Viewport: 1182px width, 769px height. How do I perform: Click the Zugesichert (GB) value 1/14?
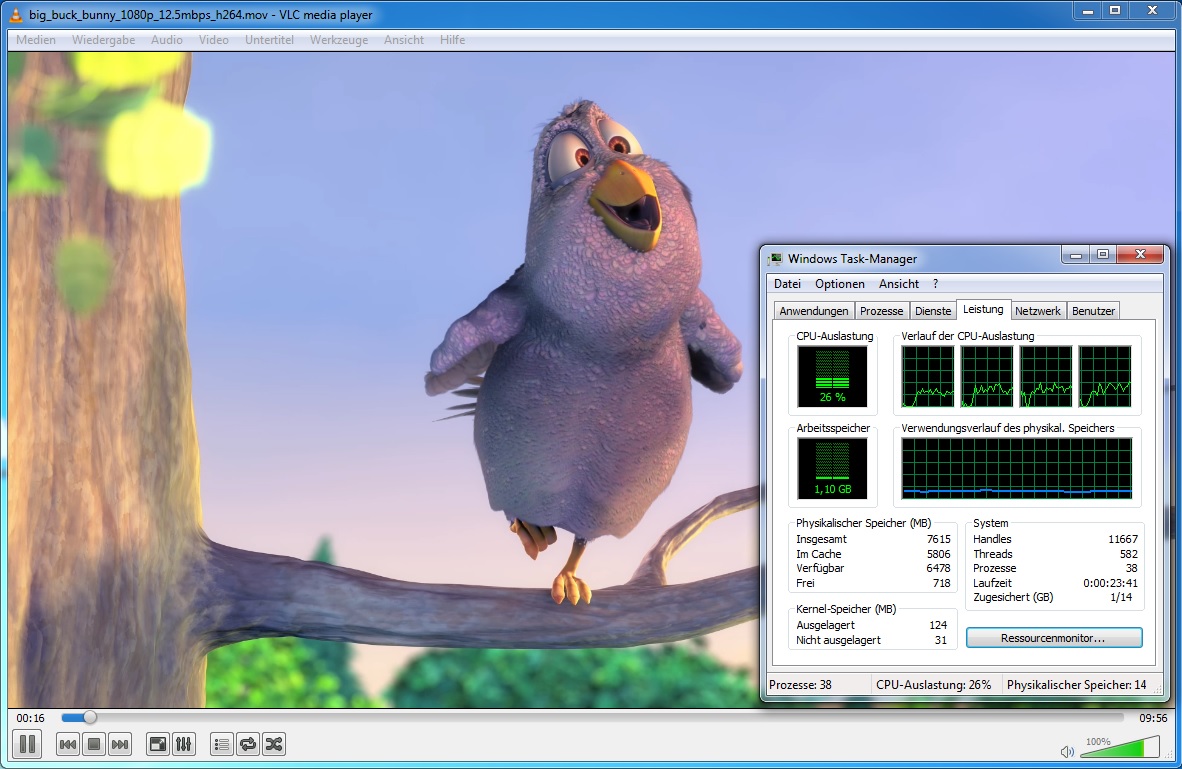(x=1121, y=597)
